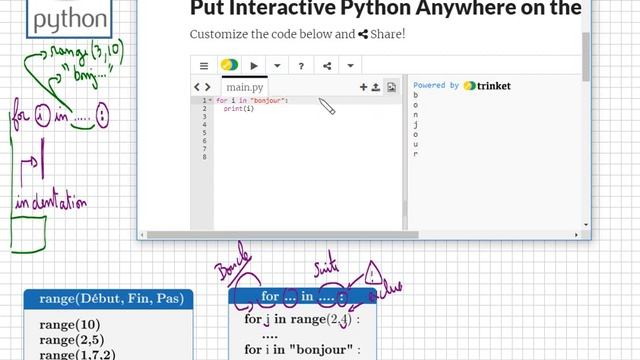Click the 'Put Interactive Python Anywhere' heading
640x360 pixels.
[386, 8]
